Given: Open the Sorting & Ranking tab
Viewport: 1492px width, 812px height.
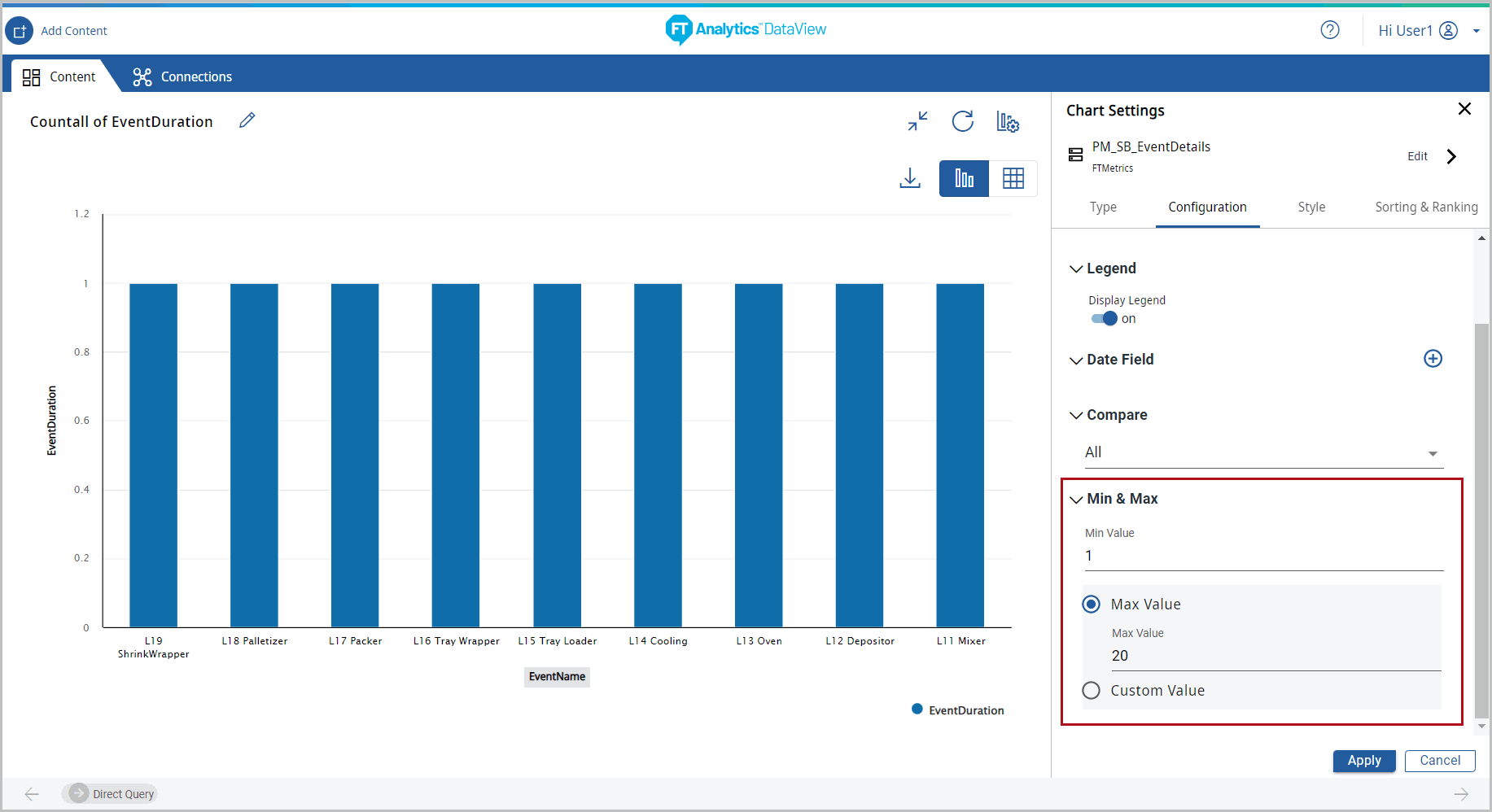Looking at the screenshot, I should [1426, 207].
